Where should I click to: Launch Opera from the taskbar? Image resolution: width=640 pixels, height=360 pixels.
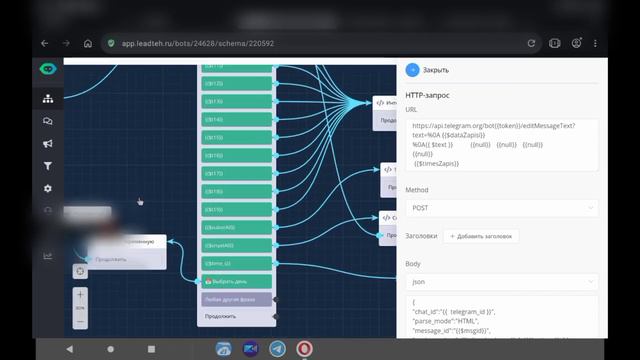pos(304,349)
